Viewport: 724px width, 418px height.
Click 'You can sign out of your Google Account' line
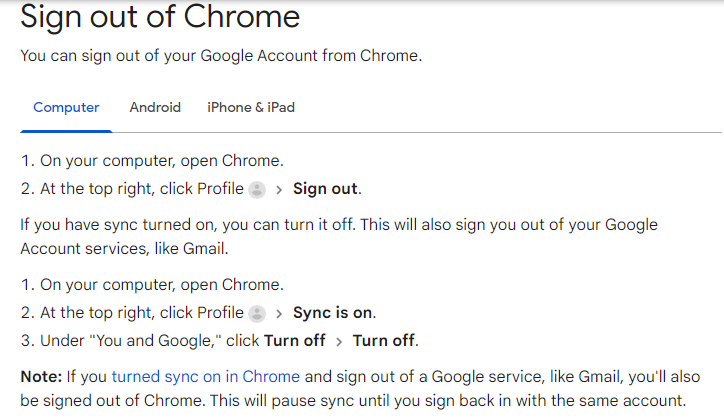[x=221, y=56]
